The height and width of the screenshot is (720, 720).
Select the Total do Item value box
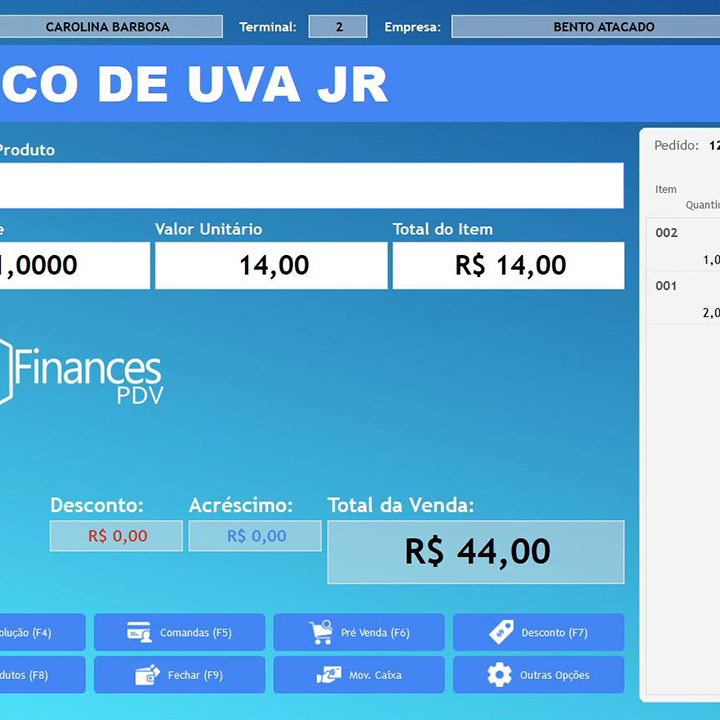coord(508,266)
